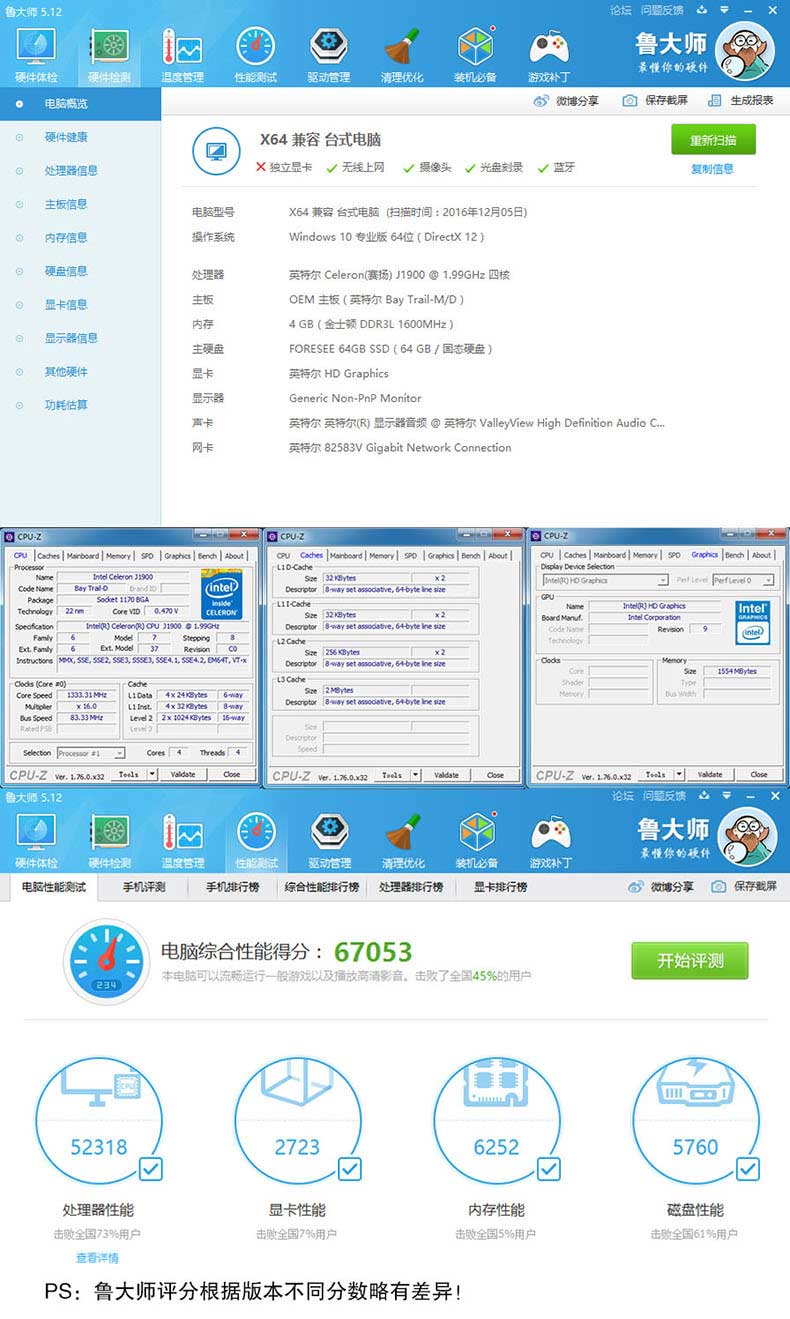The height and width of the screenshot is (1319, 790).
Task: Open the Processor #1 selection dropdown in CPU-Z
Action: (90, 753)
